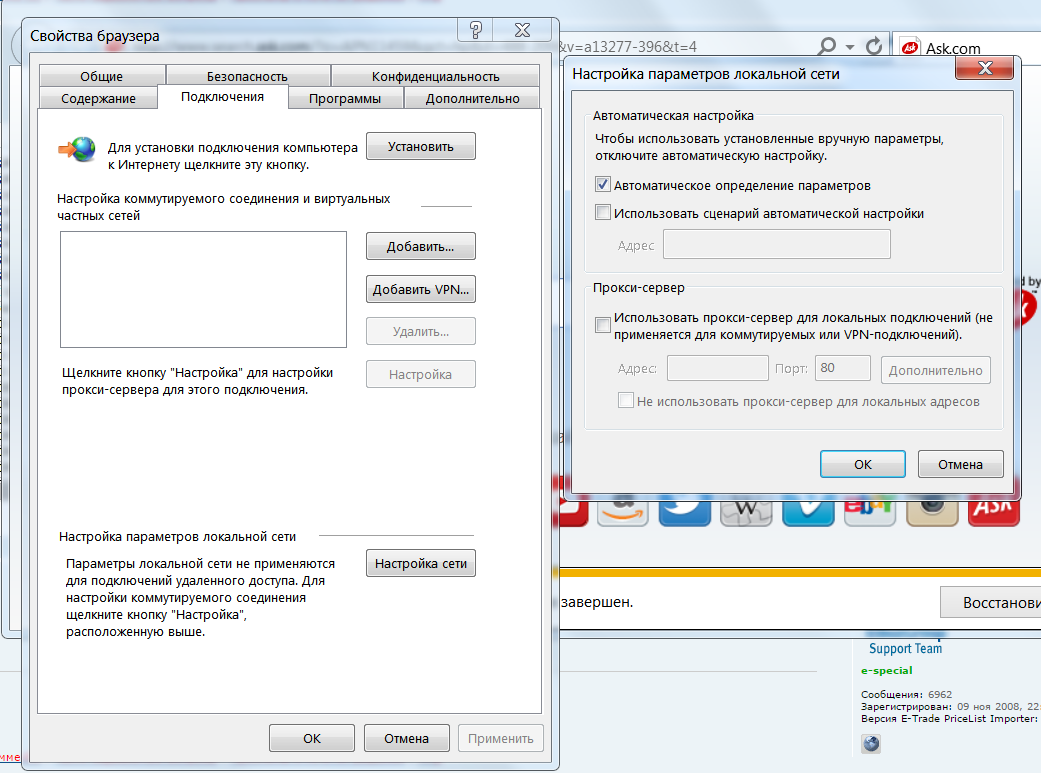Open the Конфиденциальность tab

[436, 76]
